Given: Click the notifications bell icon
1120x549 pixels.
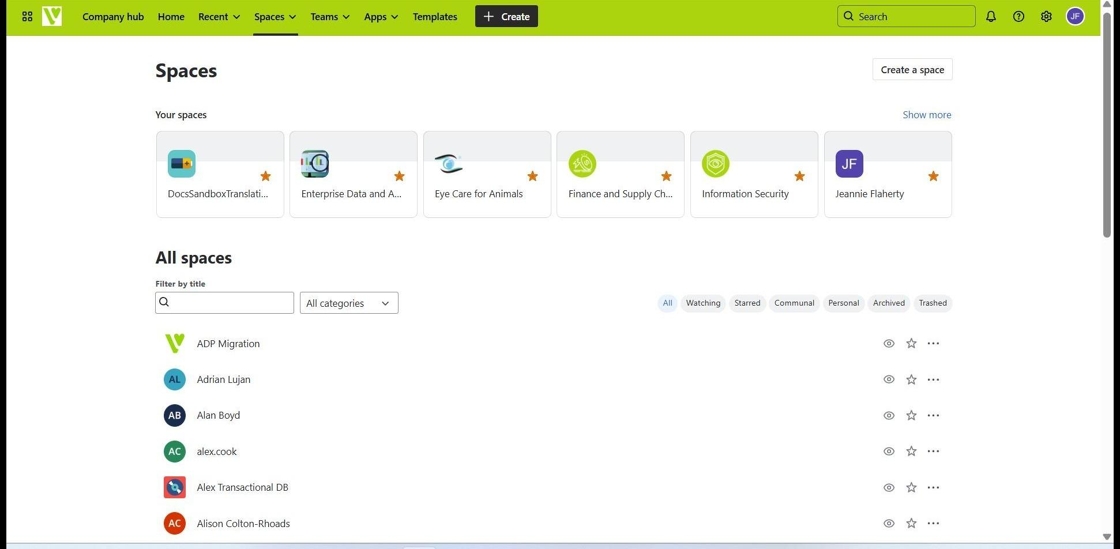Looking at the screenshot, I should [991, 17].
